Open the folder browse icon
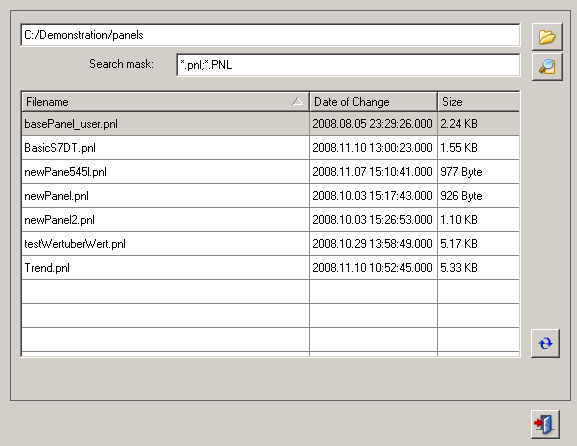The height and width of the screenshot is (446, 577). coord(547,37)
